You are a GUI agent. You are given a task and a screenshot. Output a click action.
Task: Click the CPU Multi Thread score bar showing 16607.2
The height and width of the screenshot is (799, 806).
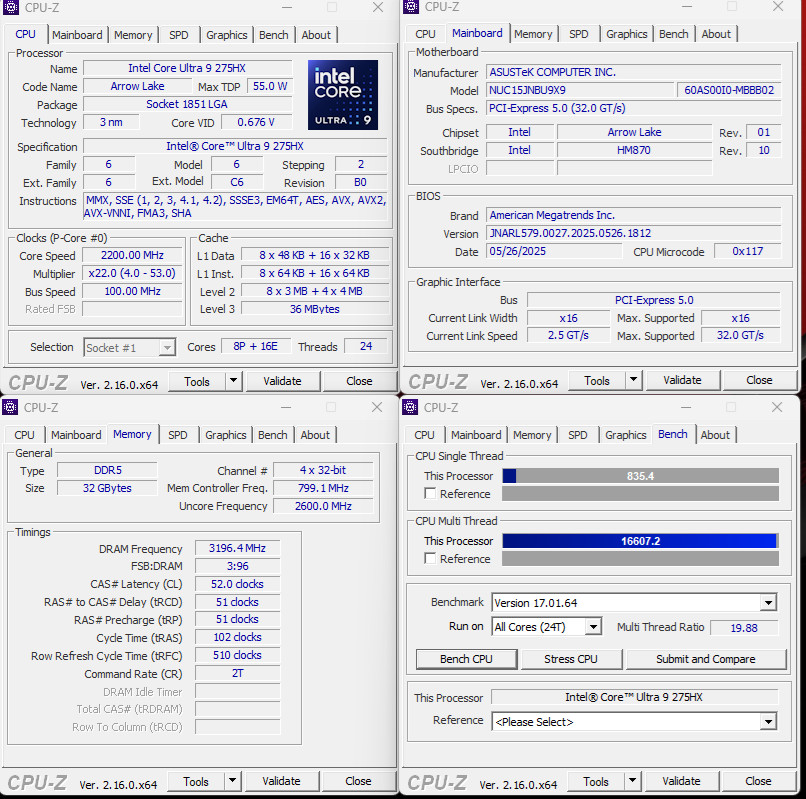pyautogui.click(x=640, y=541)
